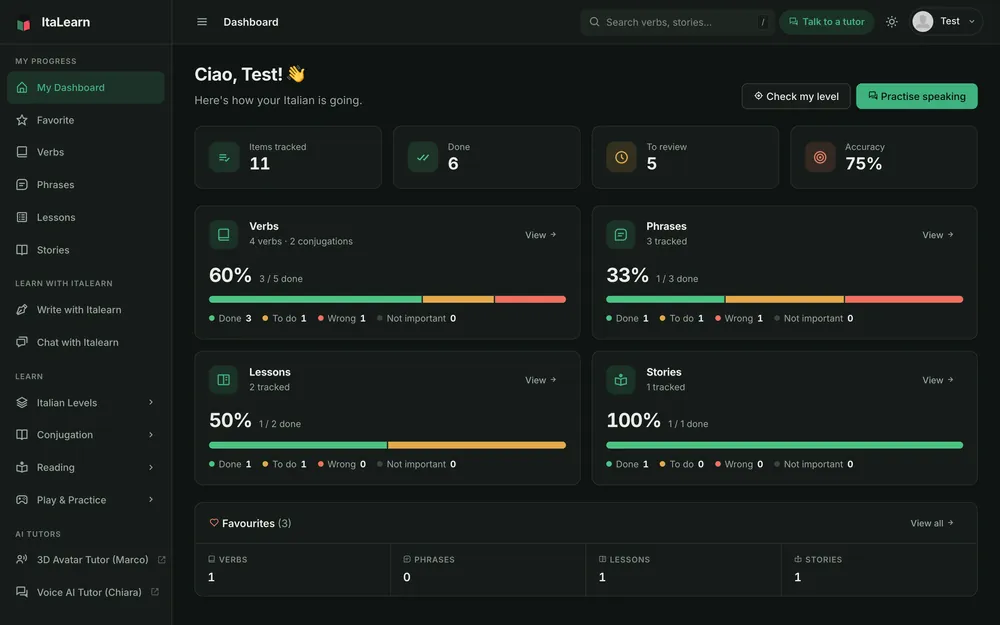Click View on the Lessons card

click(540, 379)
